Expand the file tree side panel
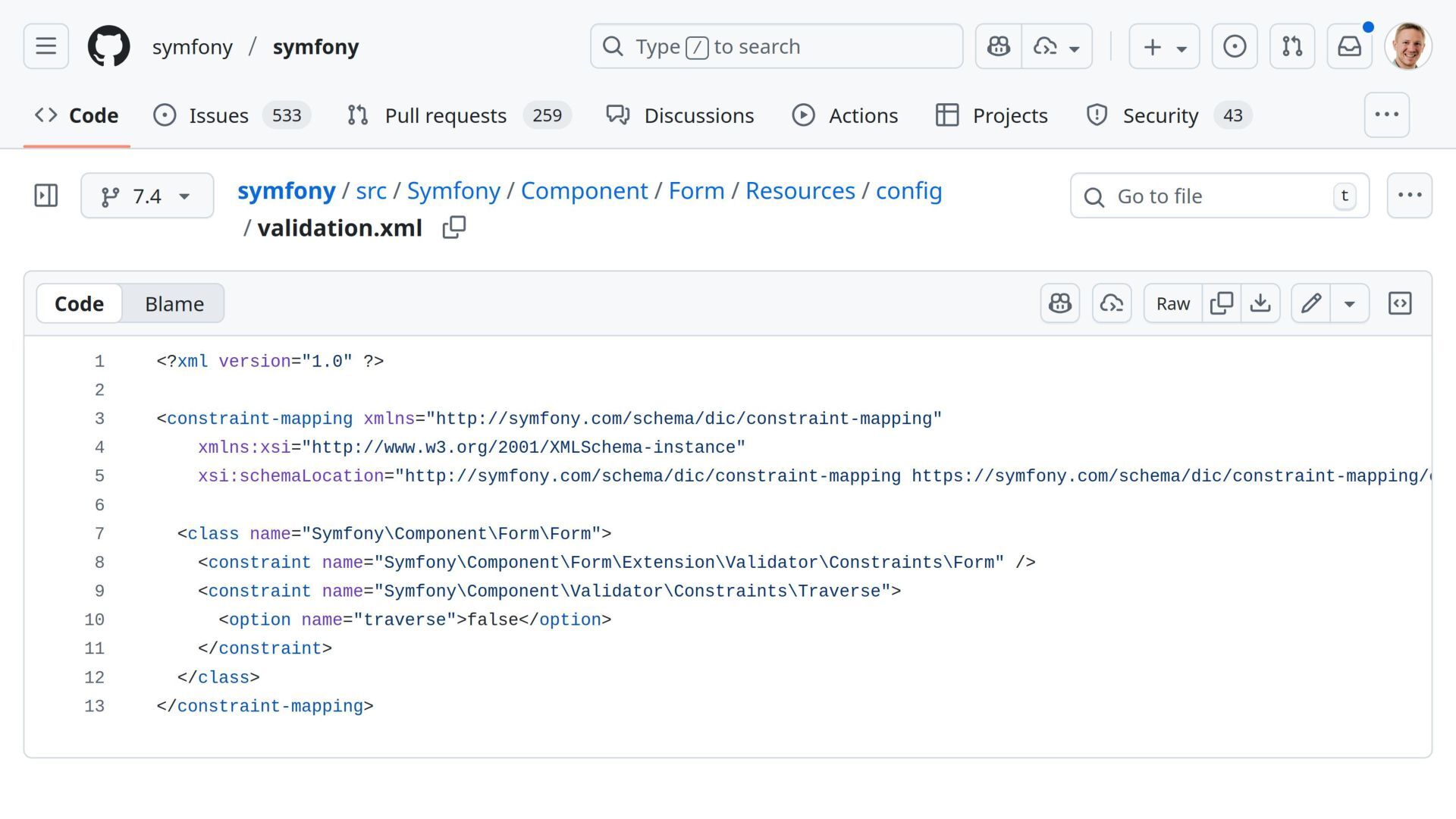 [x=45, y=196]
